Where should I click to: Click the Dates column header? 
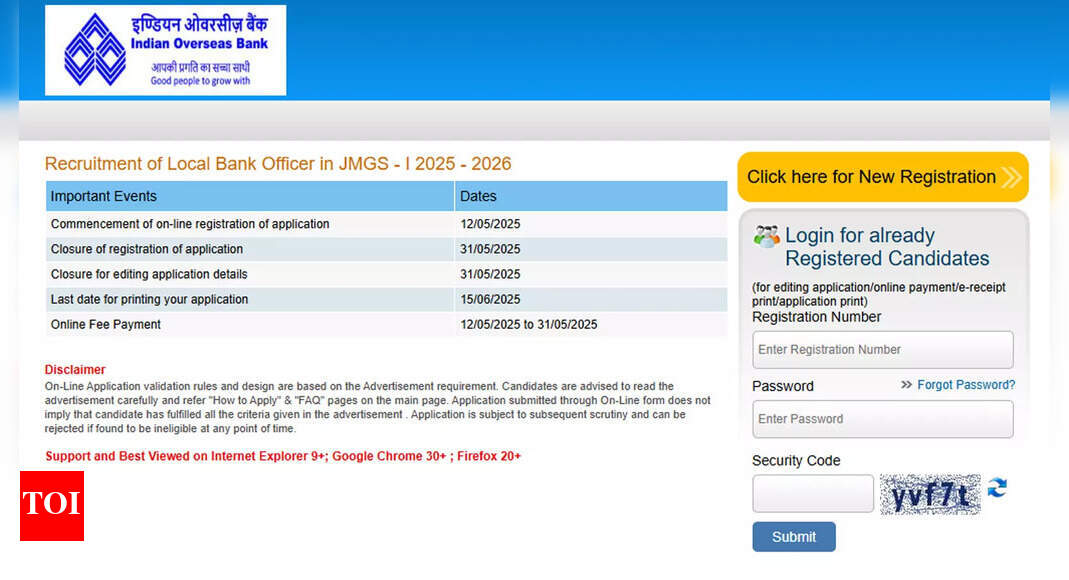590,196
